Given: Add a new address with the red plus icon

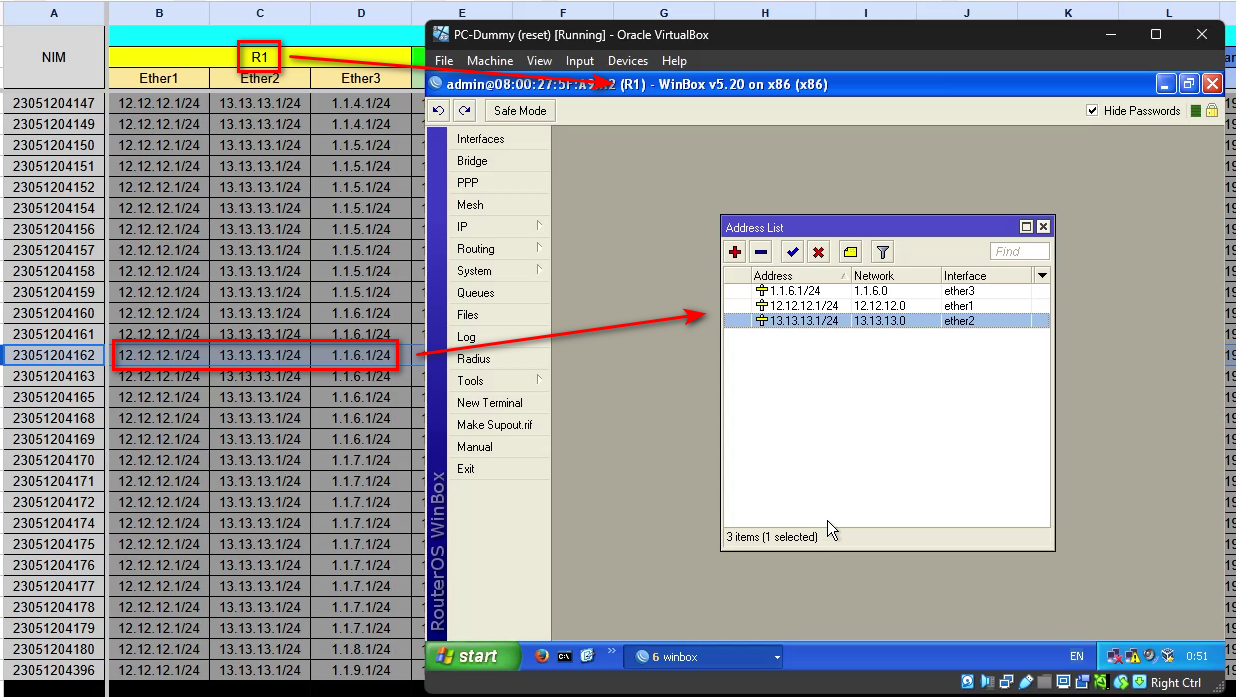Looking at the screenshot, I should 736,252.
